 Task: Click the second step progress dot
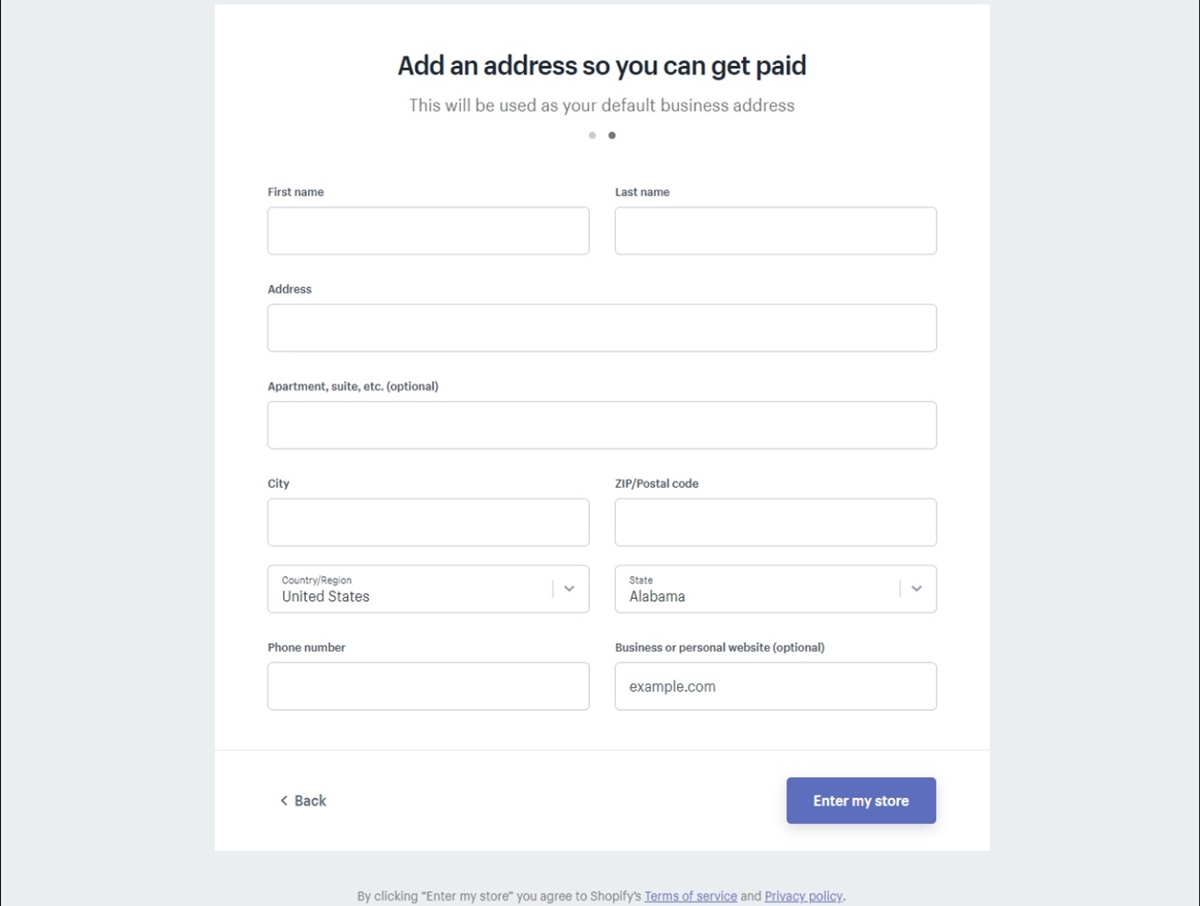tap(612, 135)
